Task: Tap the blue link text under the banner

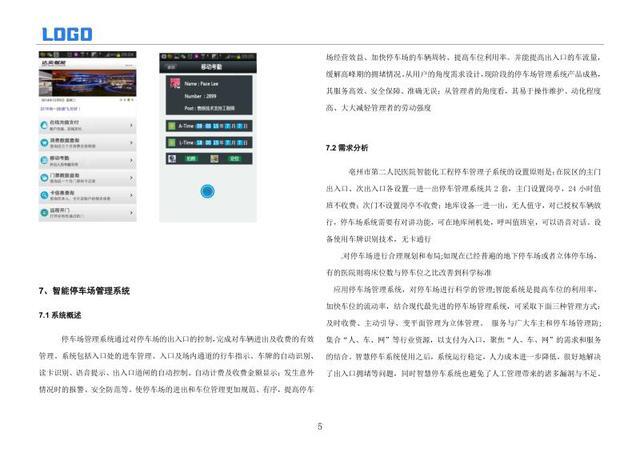Action: pyautogui.click(x=60, y=109)
